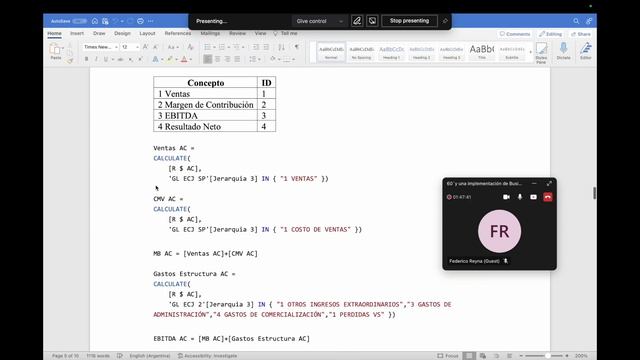This screenshot has height=360, width=640.
Task: Open the Styles Pane
Action: [541, 53]
